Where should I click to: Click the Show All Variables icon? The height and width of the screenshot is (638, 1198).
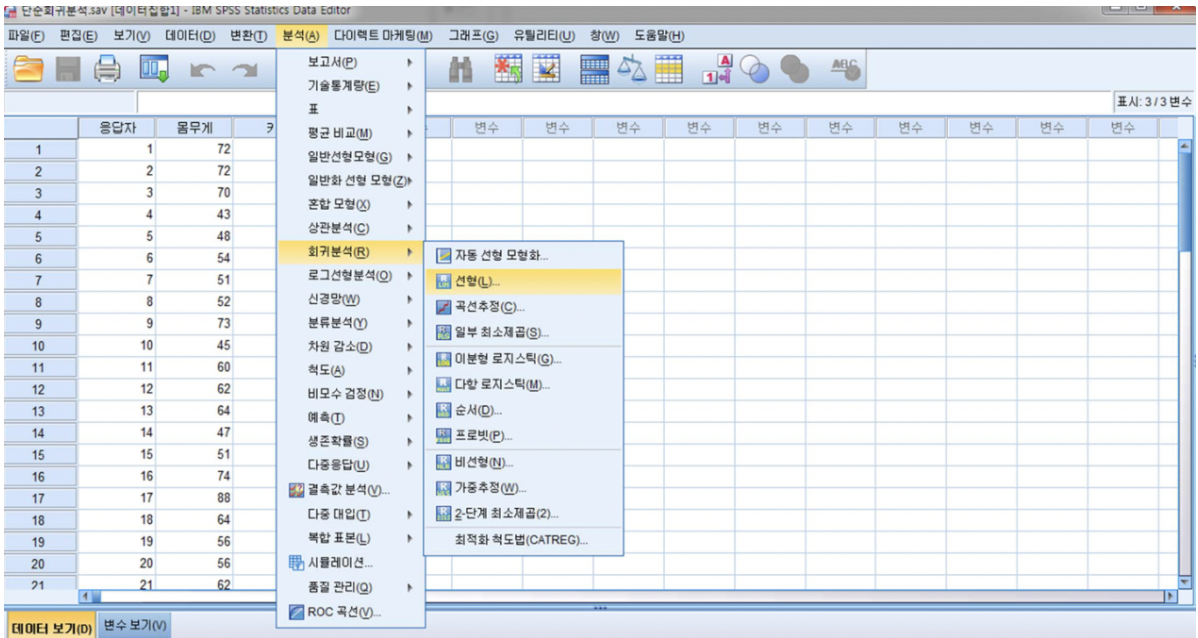pyautogui.click(x=795, y=70)
